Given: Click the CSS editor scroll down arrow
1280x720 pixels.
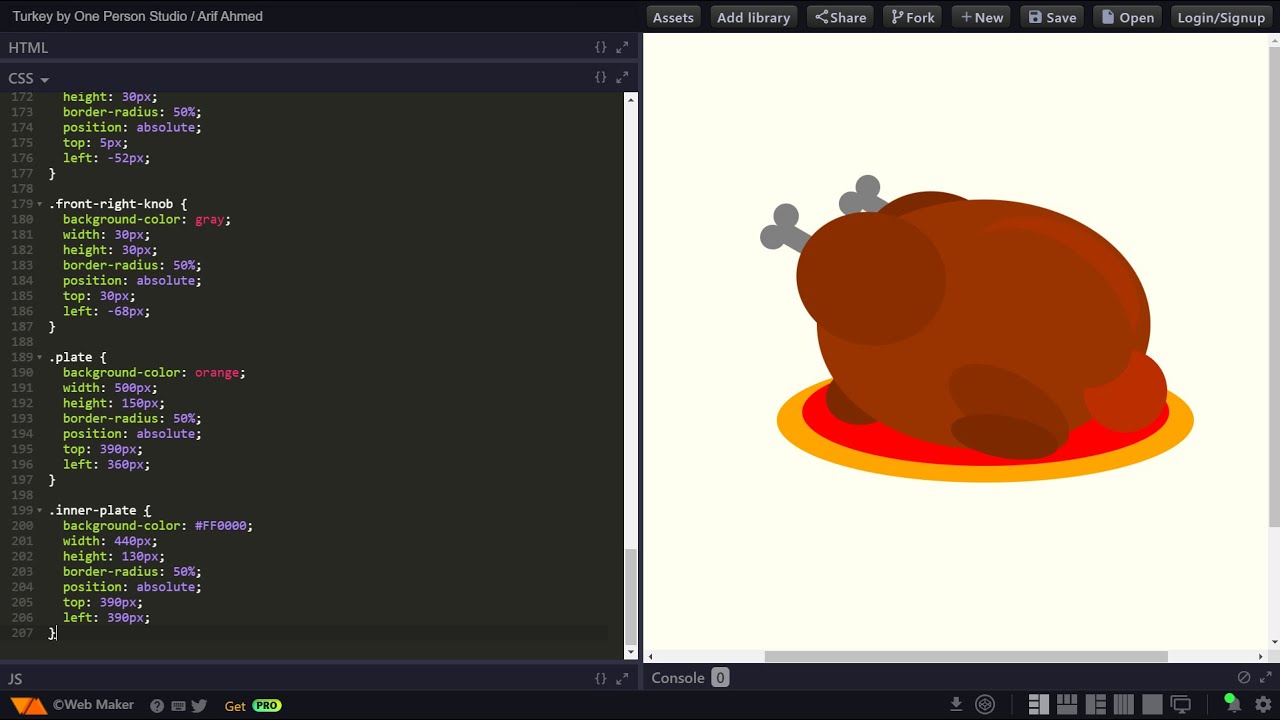Looking at the screenshot, I should point(630,653).
